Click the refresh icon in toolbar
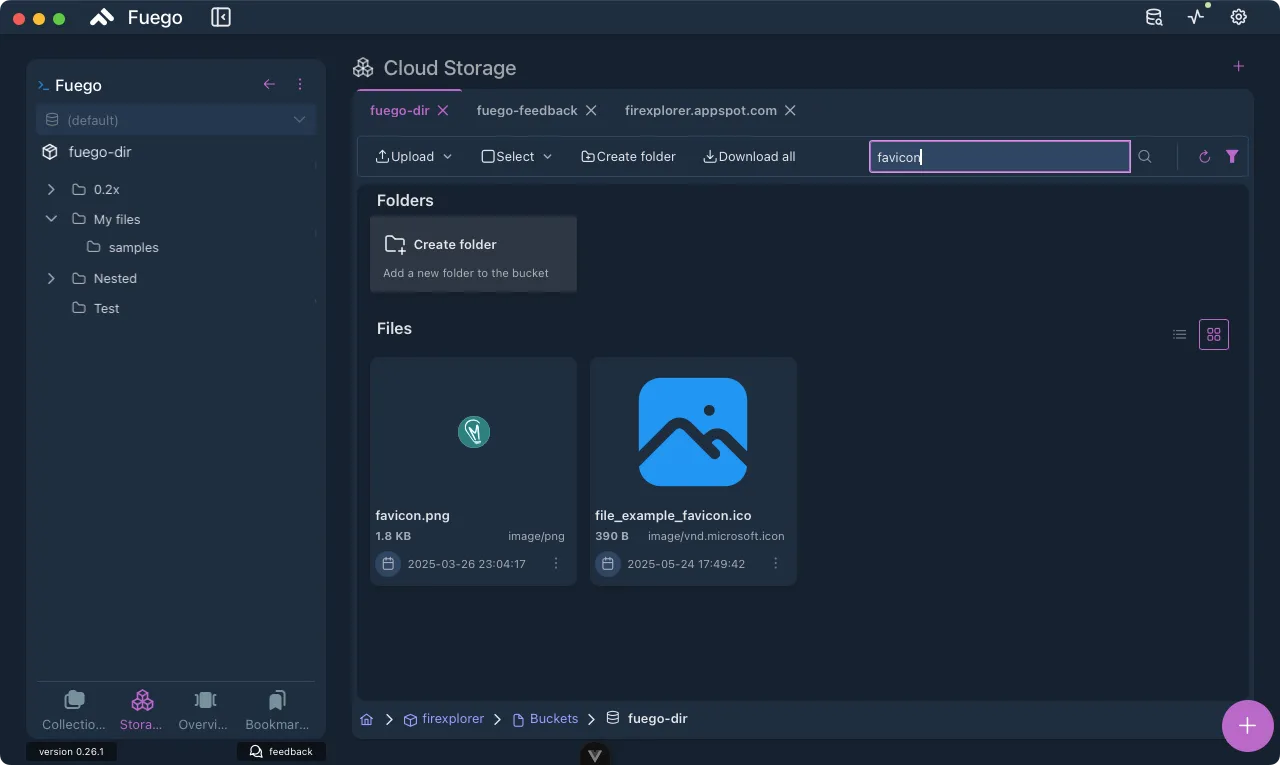Viewport: 1280px width, 765px height. pyautogui.click(x=1204, y=157)
